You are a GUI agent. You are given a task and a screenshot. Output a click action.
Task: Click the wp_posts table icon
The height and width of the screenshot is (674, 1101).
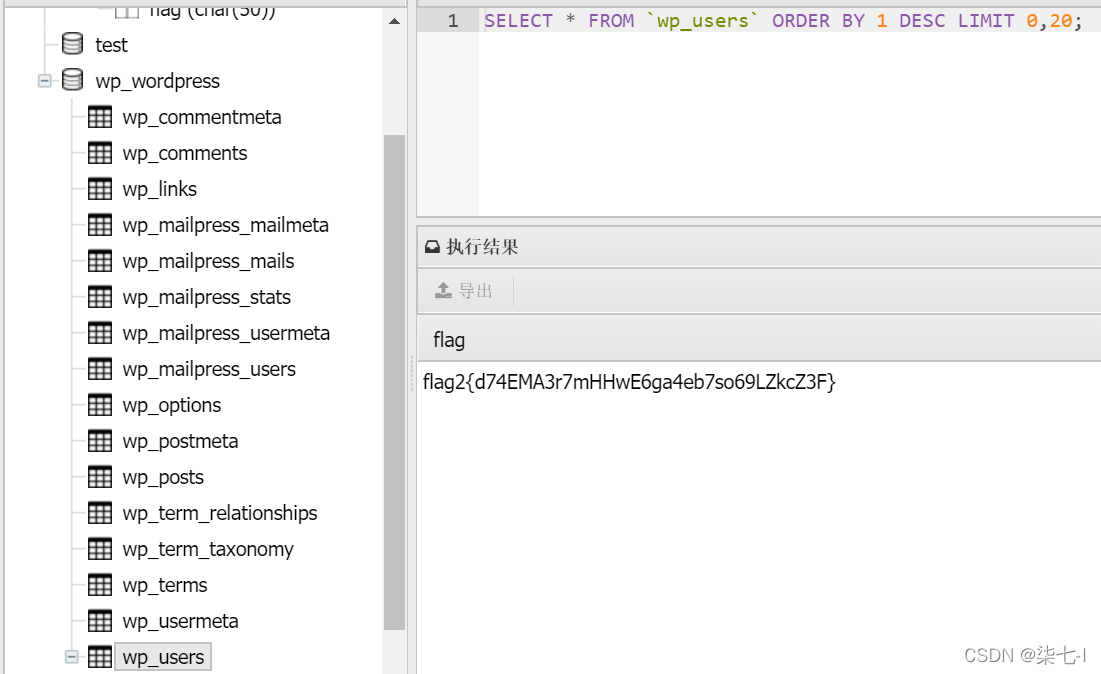[100, 477]
